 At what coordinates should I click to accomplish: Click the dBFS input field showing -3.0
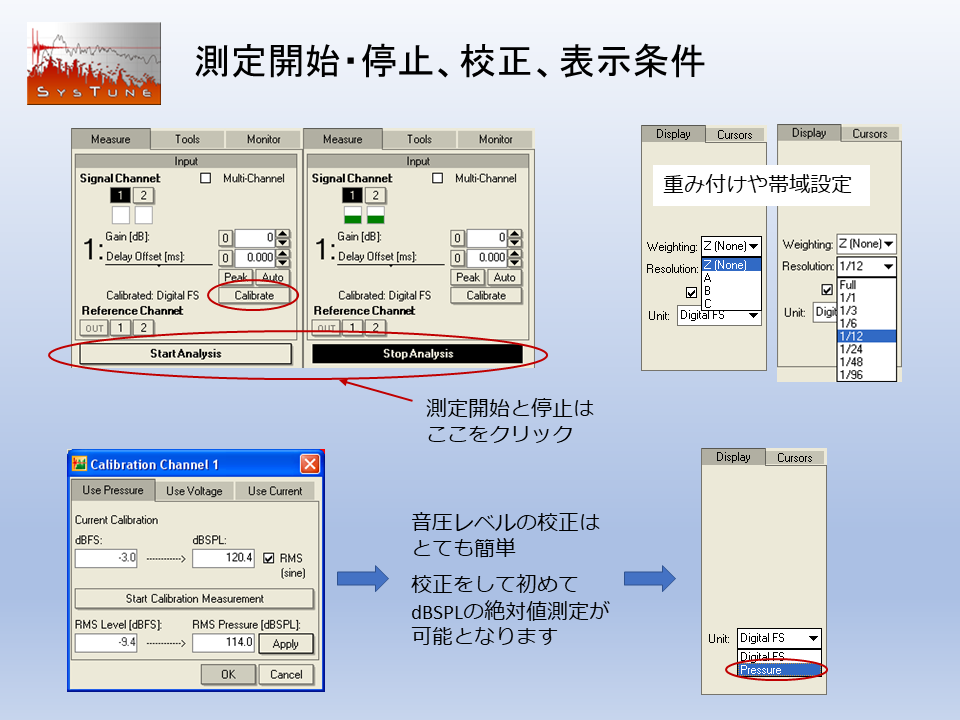[106, 558]
